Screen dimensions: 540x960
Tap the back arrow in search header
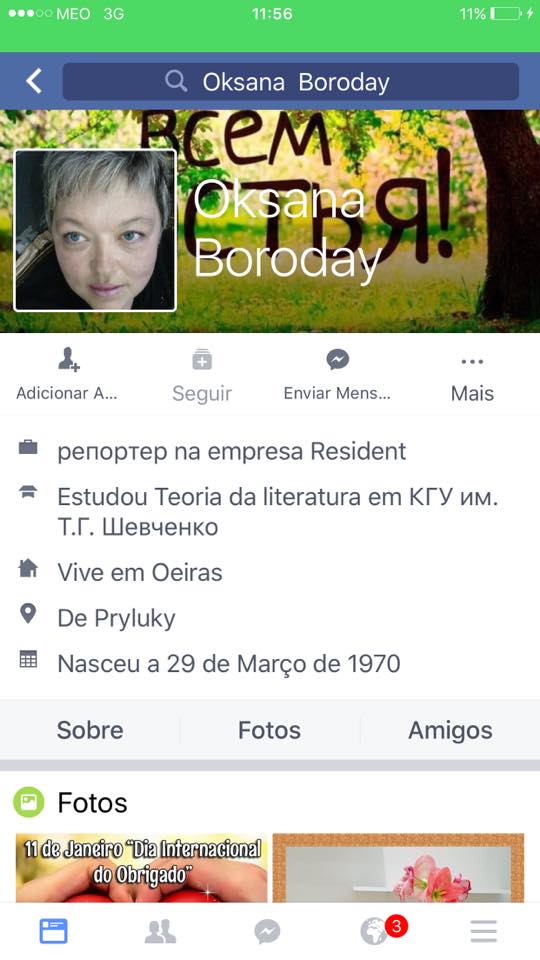[34, 81]
